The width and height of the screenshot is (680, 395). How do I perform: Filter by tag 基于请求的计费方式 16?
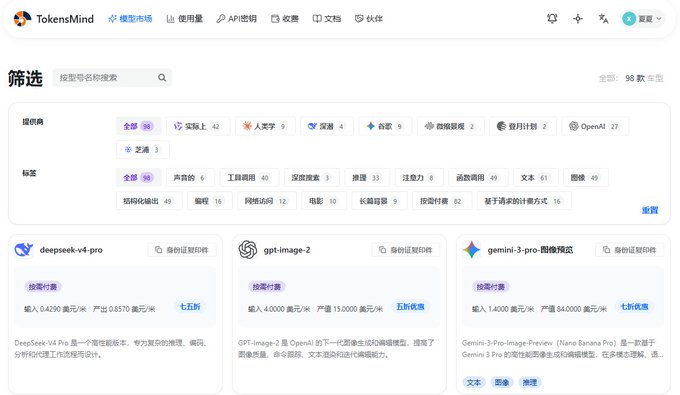point(524,201)
